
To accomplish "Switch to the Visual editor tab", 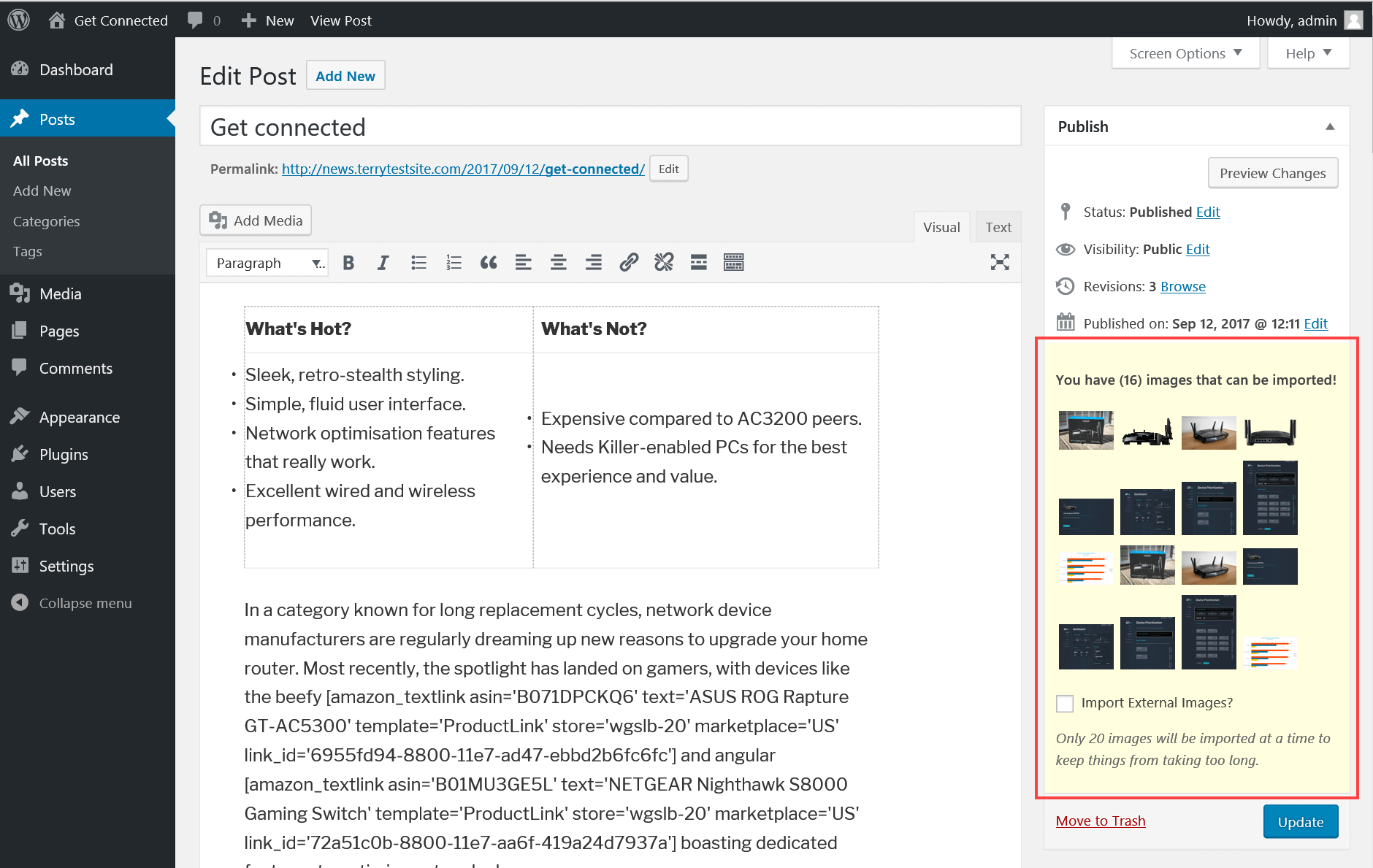I will 941,227.
